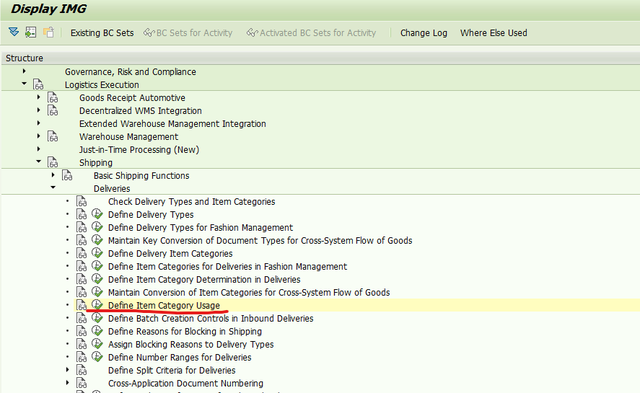This screenshot has width=640, height=393.
Task: Select Define Item Category Usage row text
Action: [164, 305]
